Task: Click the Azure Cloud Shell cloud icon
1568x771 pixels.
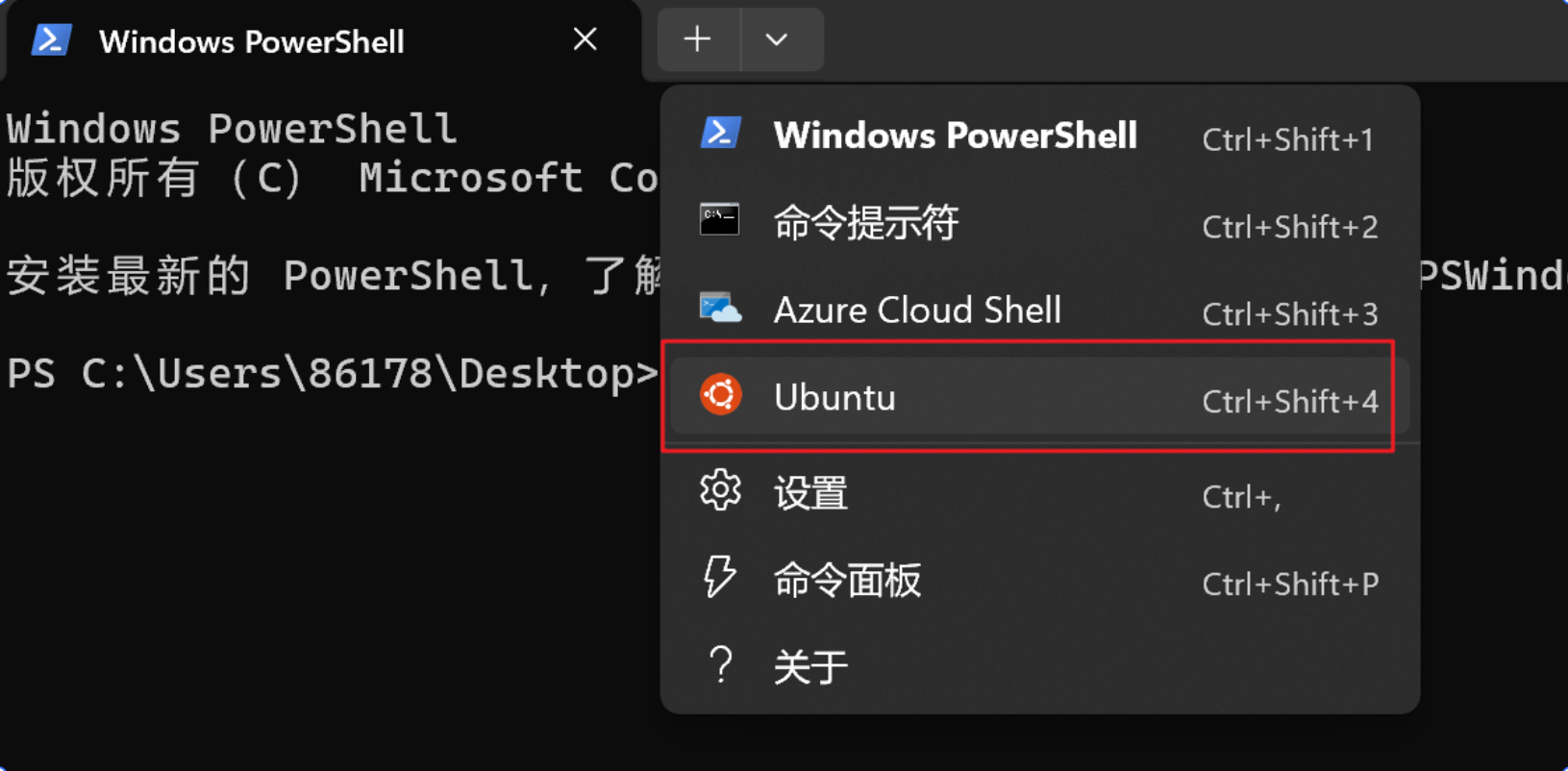Action: (720, 309)
